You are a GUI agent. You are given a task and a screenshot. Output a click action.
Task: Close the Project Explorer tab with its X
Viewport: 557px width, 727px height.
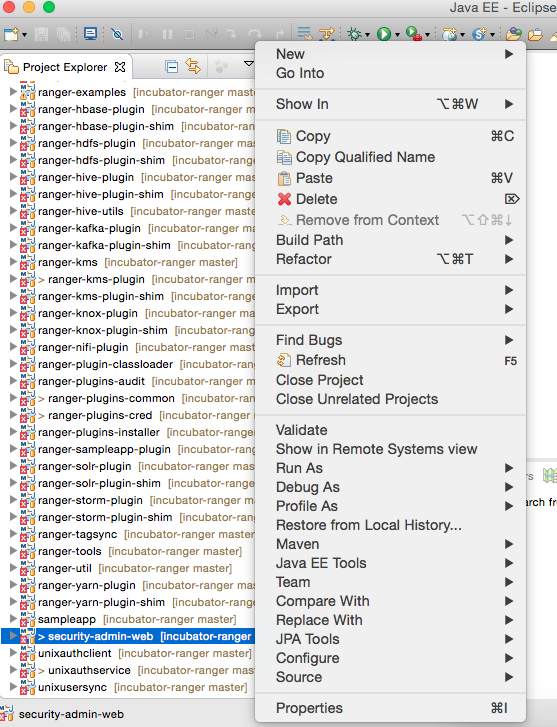click(120, 67)
